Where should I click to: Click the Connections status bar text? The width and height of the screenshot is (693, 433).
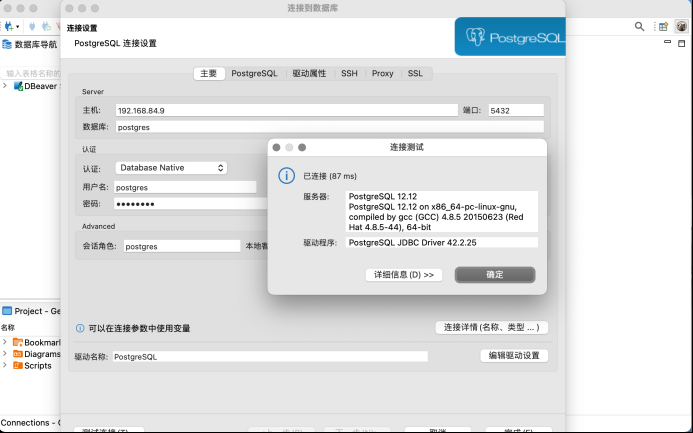(x=30, y=423)
